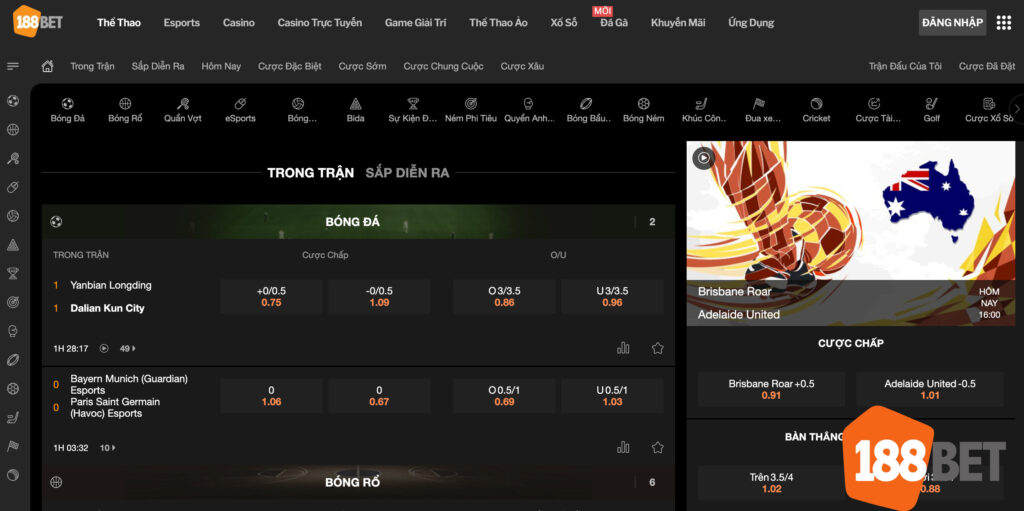The image size is (1024, 511).
Task: Open the Xổ Số menu item
Action: click(564, 23)
